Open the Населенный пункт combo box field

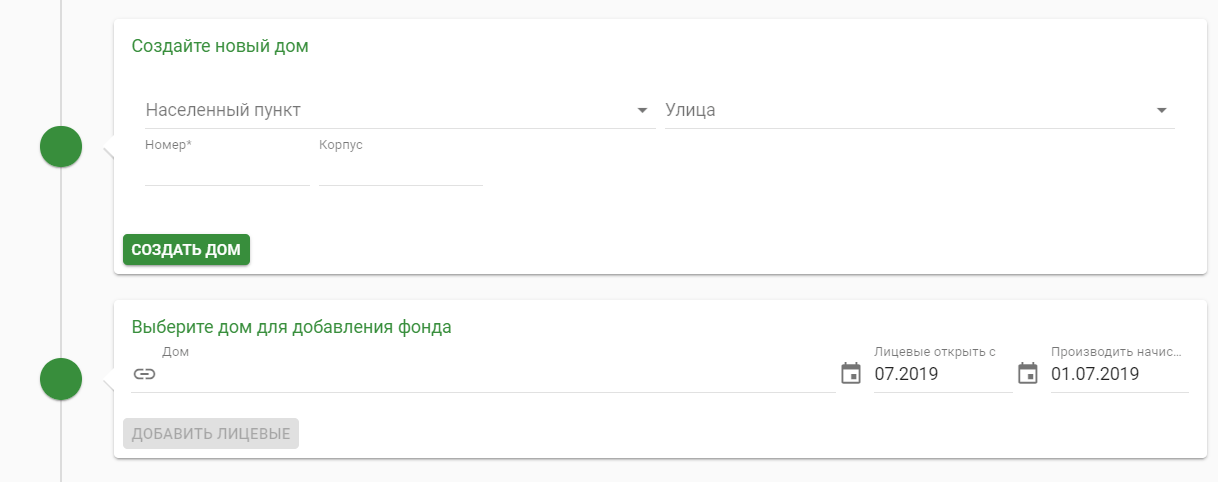(x=398, y=110)
